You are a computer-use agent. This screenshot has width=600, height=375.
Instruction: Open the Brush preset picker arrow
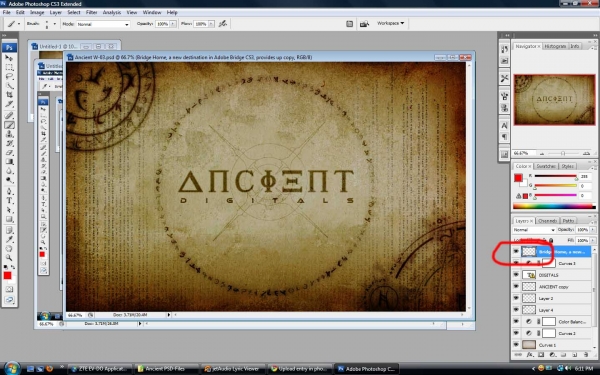(54, 24)
